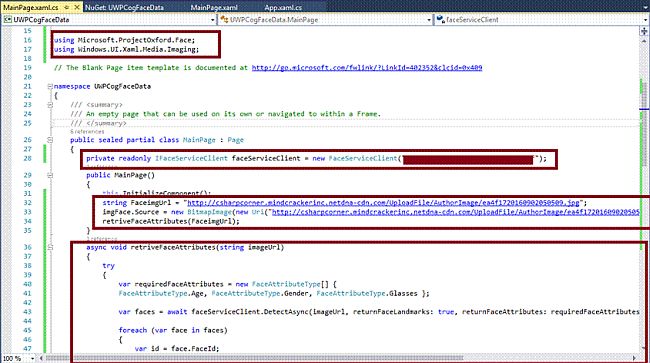Click 'IFaceServiceClient' on line 28
The image size is (650, 363).
191,158
